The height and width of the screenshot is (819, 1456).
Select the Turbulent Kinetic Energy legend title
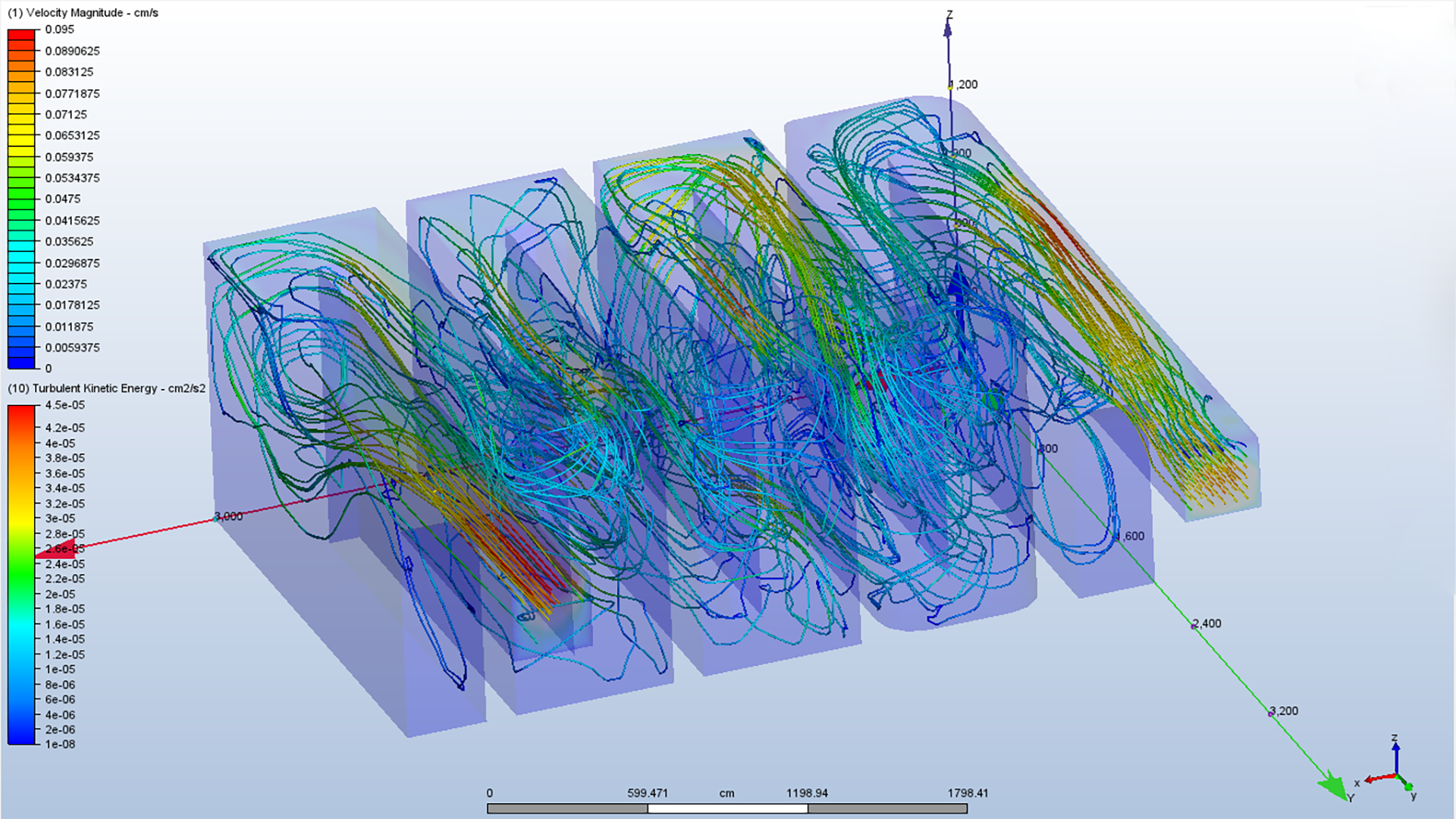click(106, 388)
